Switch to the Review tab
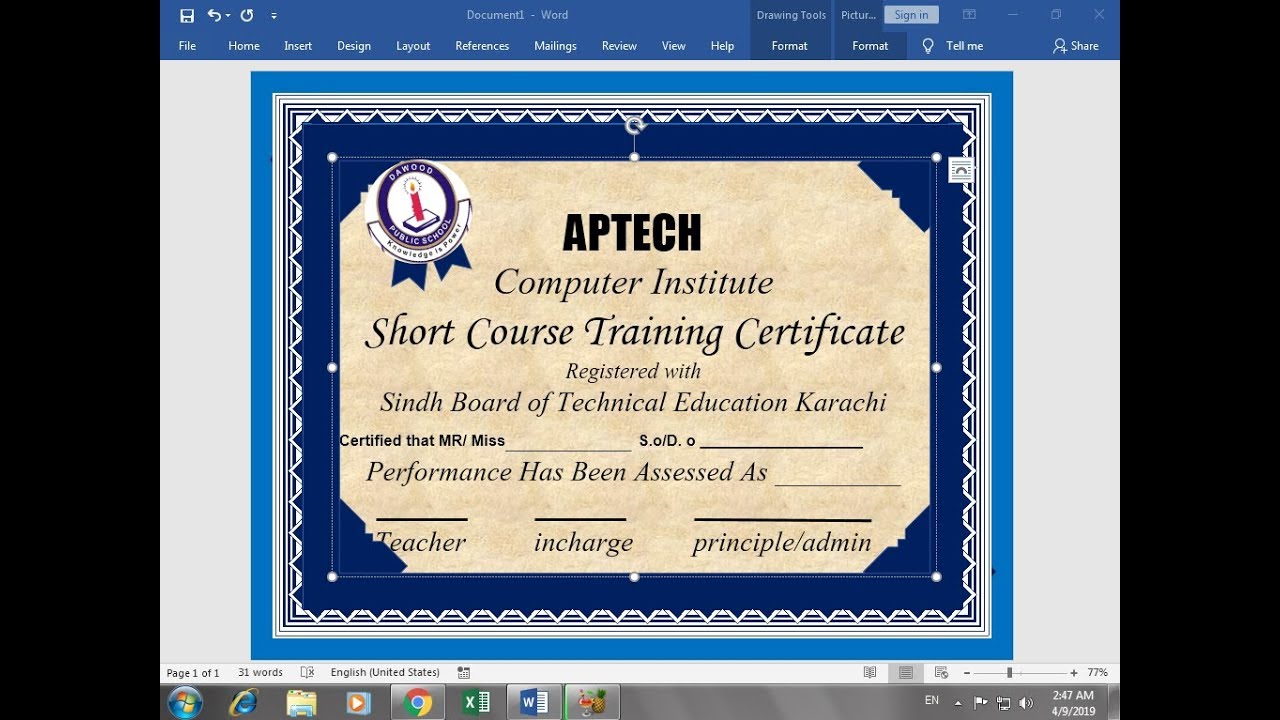The image size is (1280, 720). point(619,46)
